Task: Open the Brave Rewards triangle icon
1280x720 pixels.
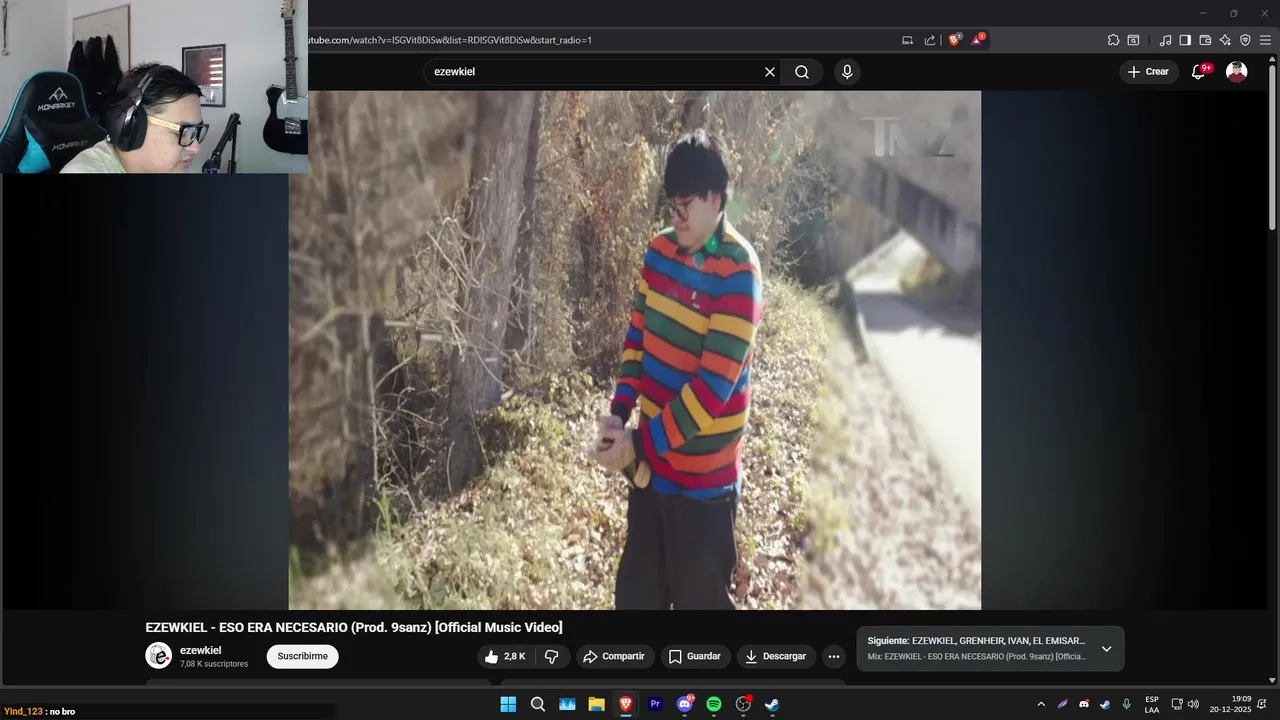Action: pyautogui.click(x=978, y=40)
